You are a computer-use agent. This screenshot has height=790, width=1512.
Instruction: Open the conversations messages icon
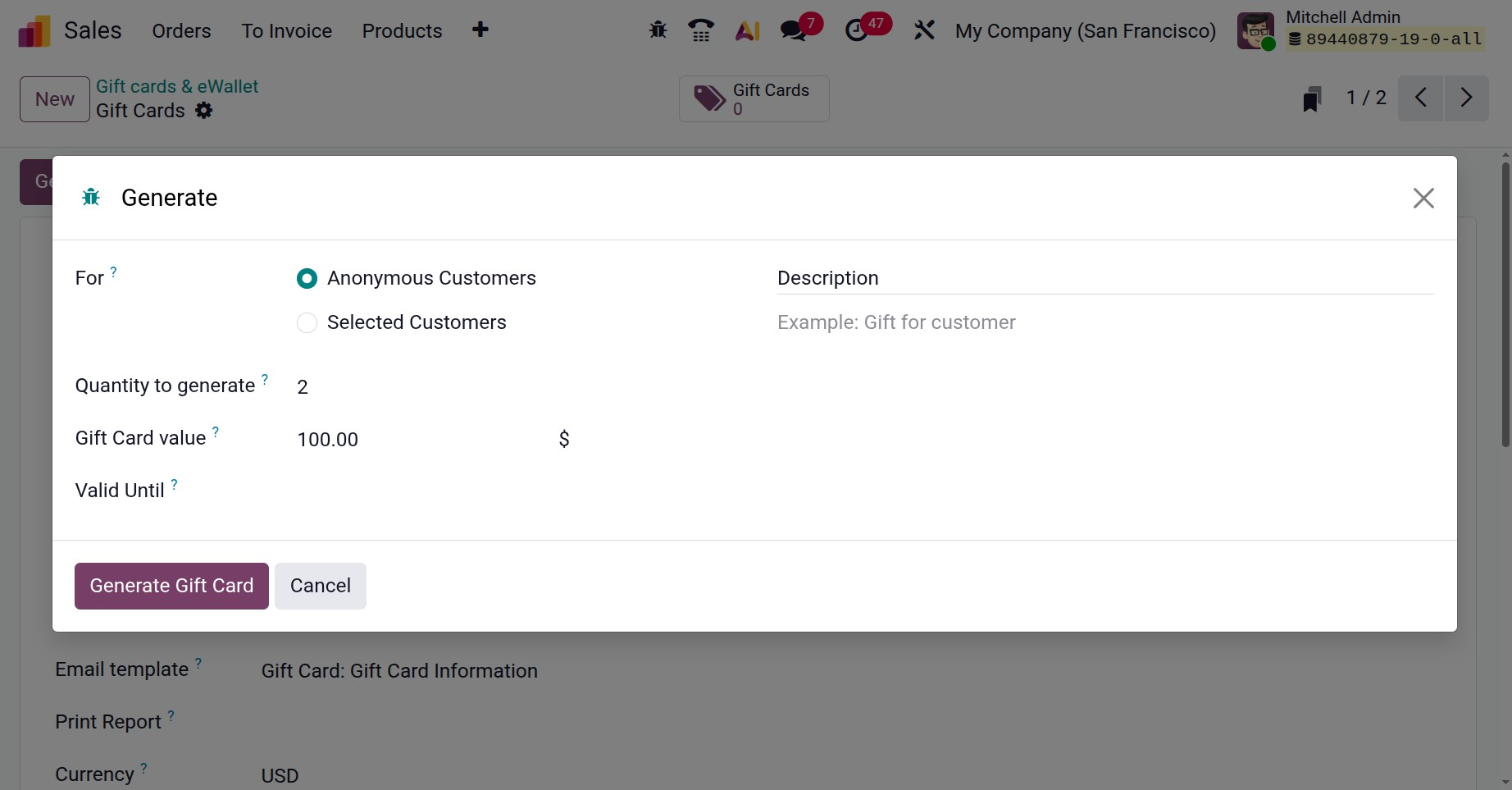[x=794, y=30]
